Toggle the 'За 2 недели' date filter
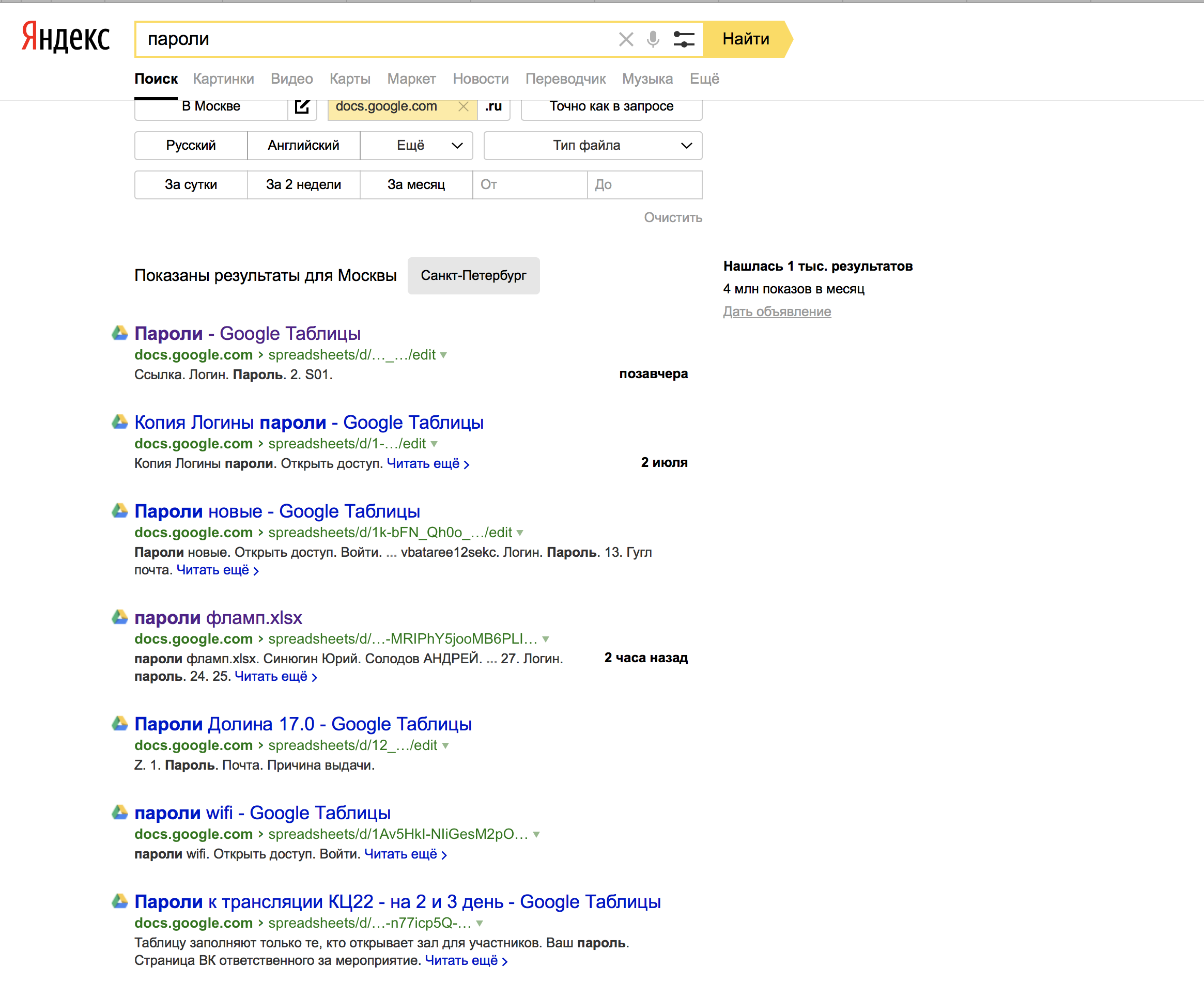Viewport: 1204px width, 999px height. click(303, 184)
